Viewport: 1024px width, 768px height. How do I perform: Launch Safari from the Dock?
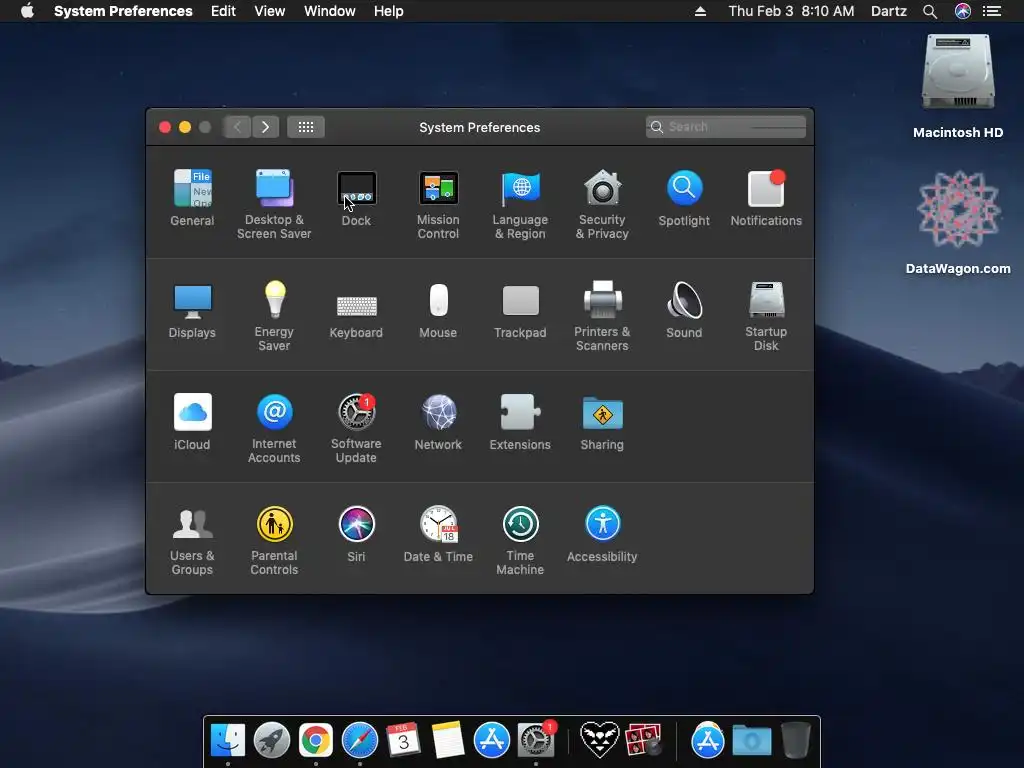(x=360, y=740)
